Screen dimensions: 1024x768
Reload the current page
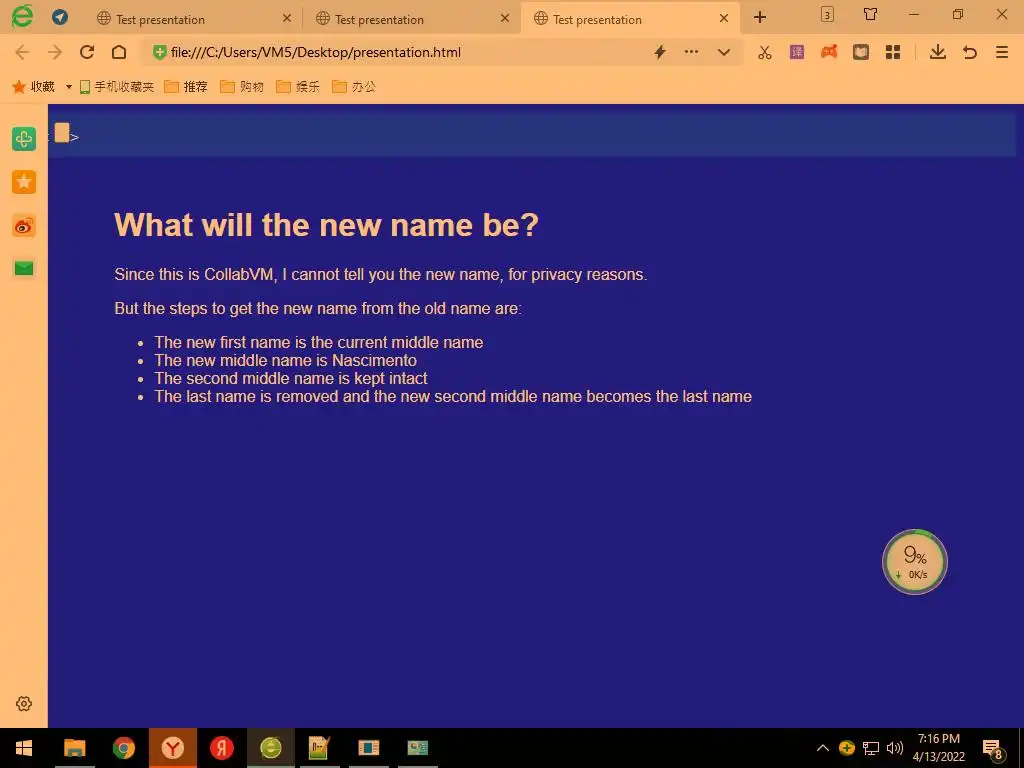click(x=87, y=52)
